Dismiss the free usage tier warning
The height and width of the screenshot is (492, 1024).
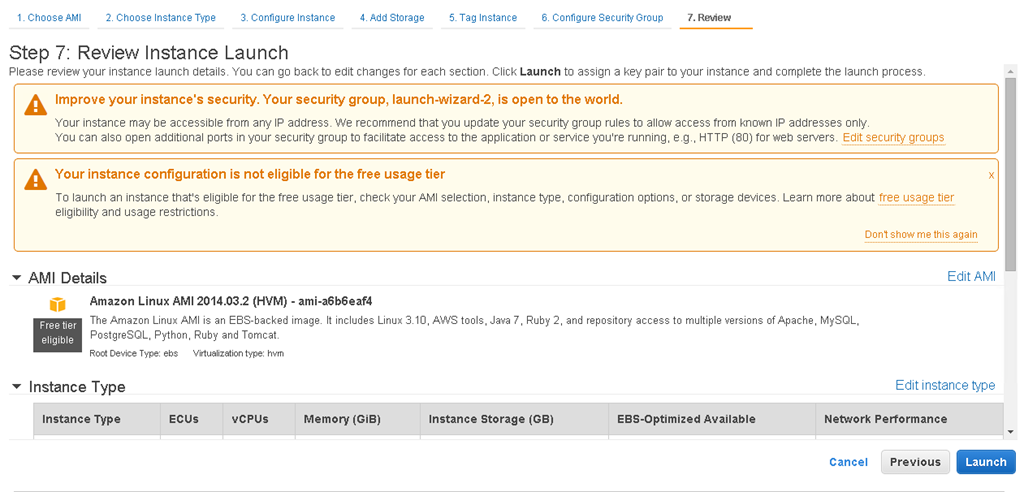click(x=991, y=175)
